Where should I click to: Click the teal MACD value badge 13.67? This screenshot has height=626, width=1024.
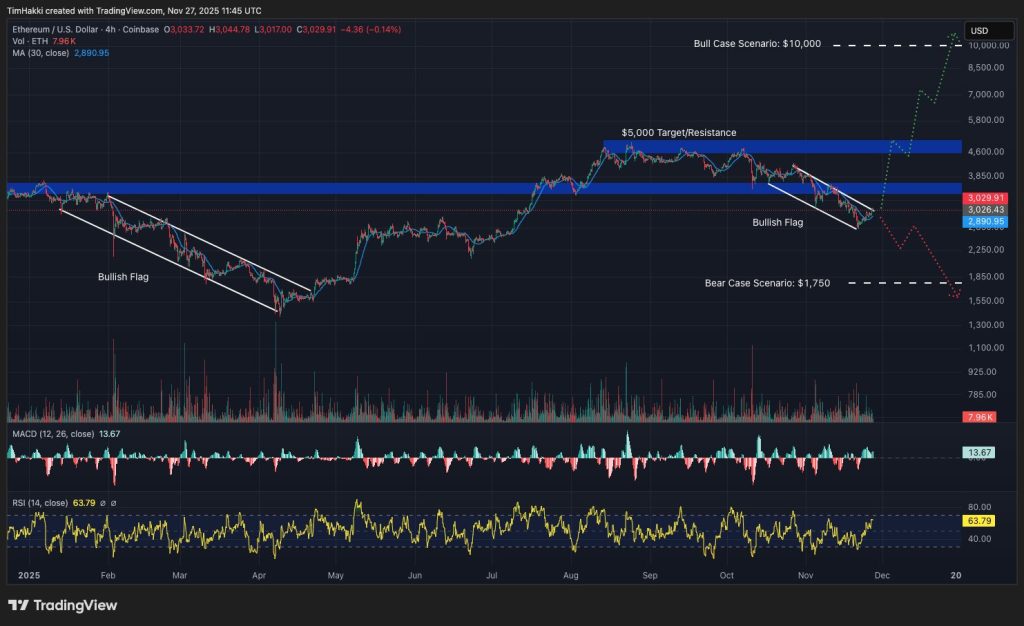pos(978,452)
